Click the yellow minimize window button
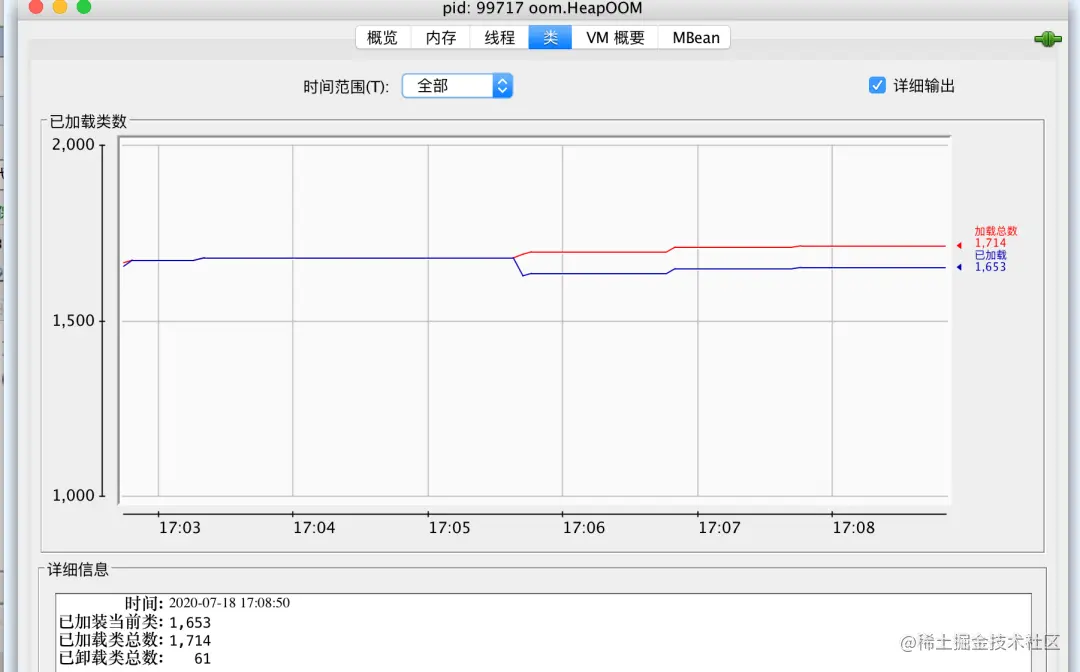1080x672 pixels. [x=60, y=6]
